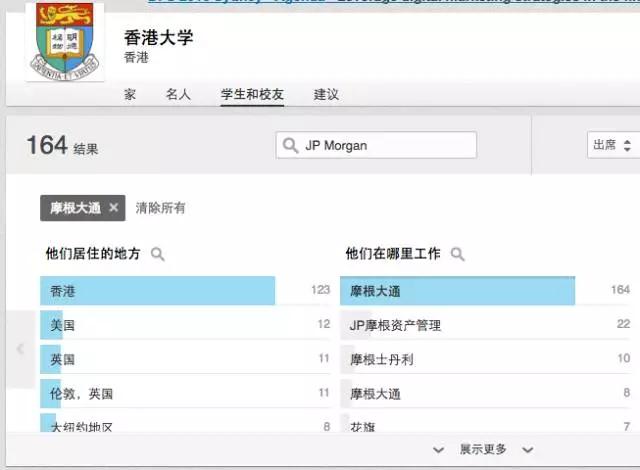Switch to the 家 tab
Image resolution: width=640 pixels, height=470 pixels.
130,95
